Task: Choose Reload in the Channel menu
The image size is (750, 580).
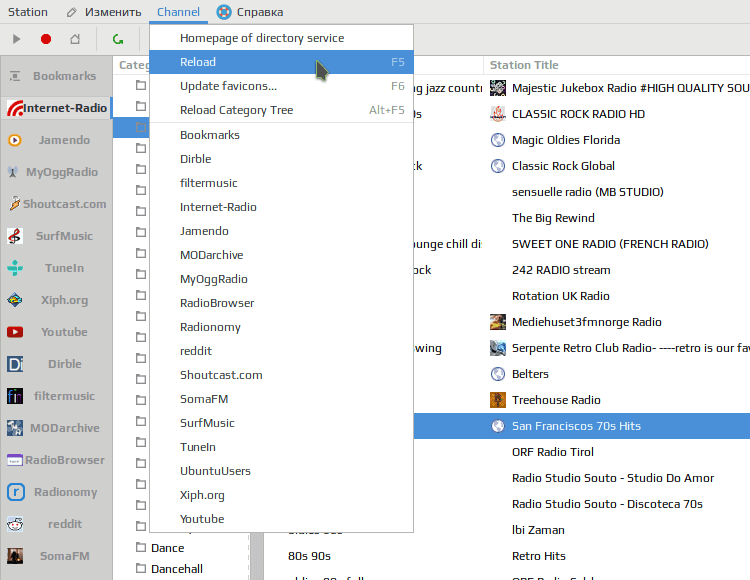Action: pyautogui.click(x=281, y=62)
